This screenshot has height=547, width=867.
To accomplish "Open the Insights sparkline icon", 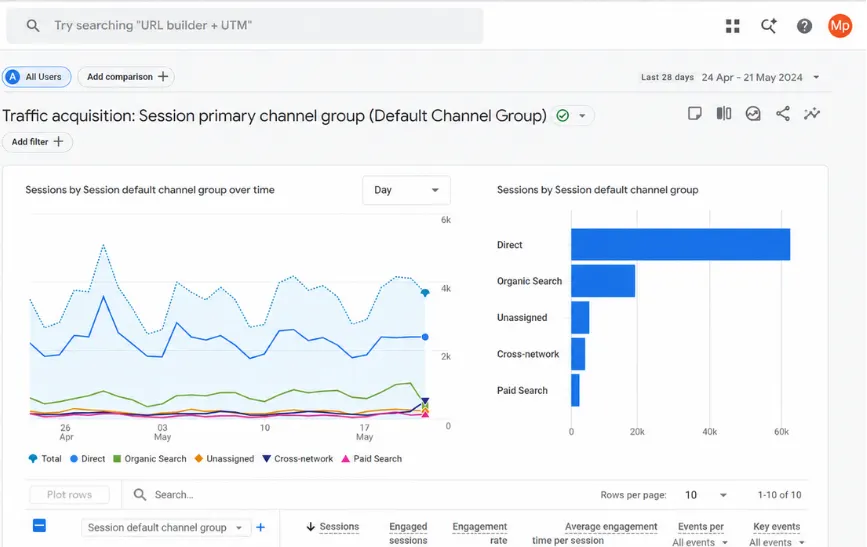I will 812,114.
